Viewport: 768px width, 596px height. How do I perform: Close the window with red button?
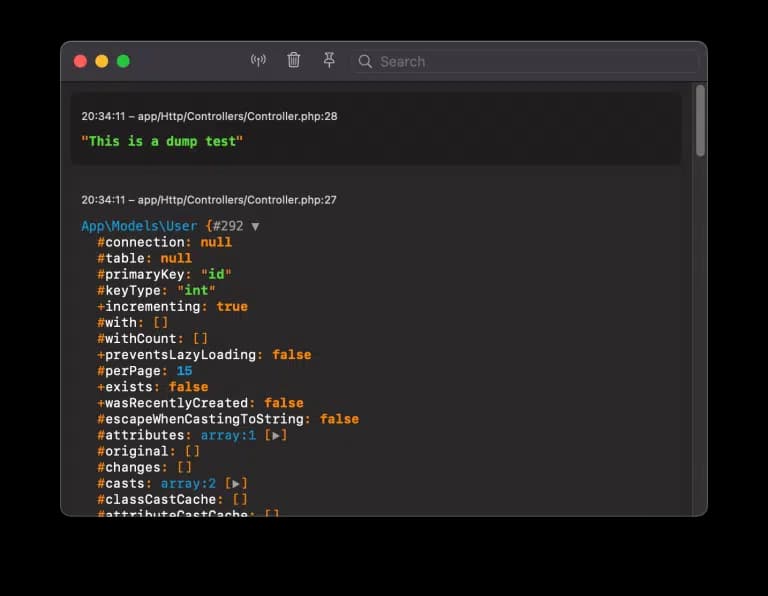[80, 61]
